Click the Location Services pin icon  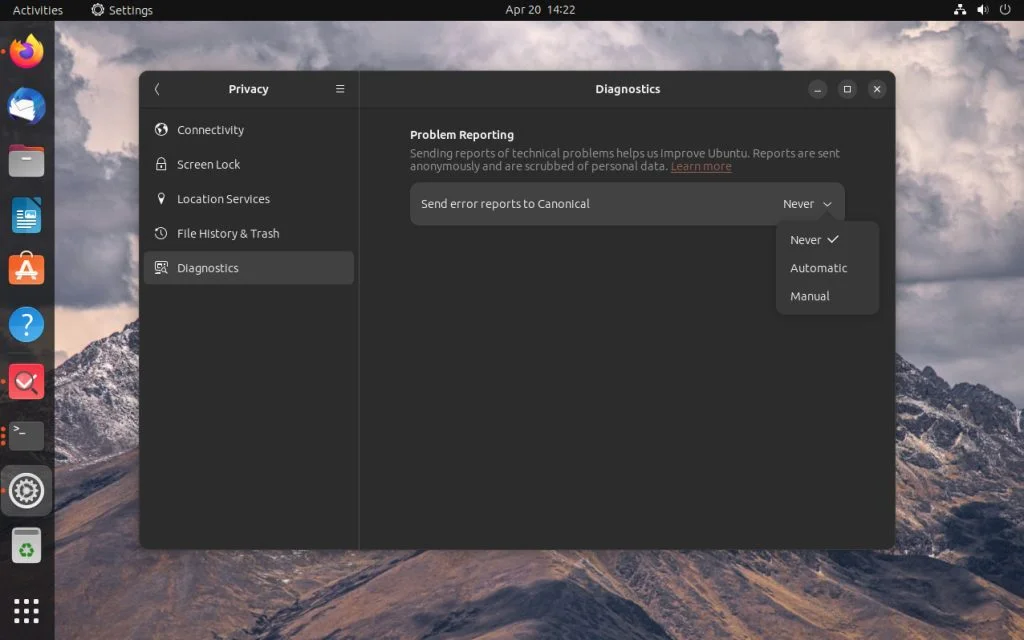(161, 198)
